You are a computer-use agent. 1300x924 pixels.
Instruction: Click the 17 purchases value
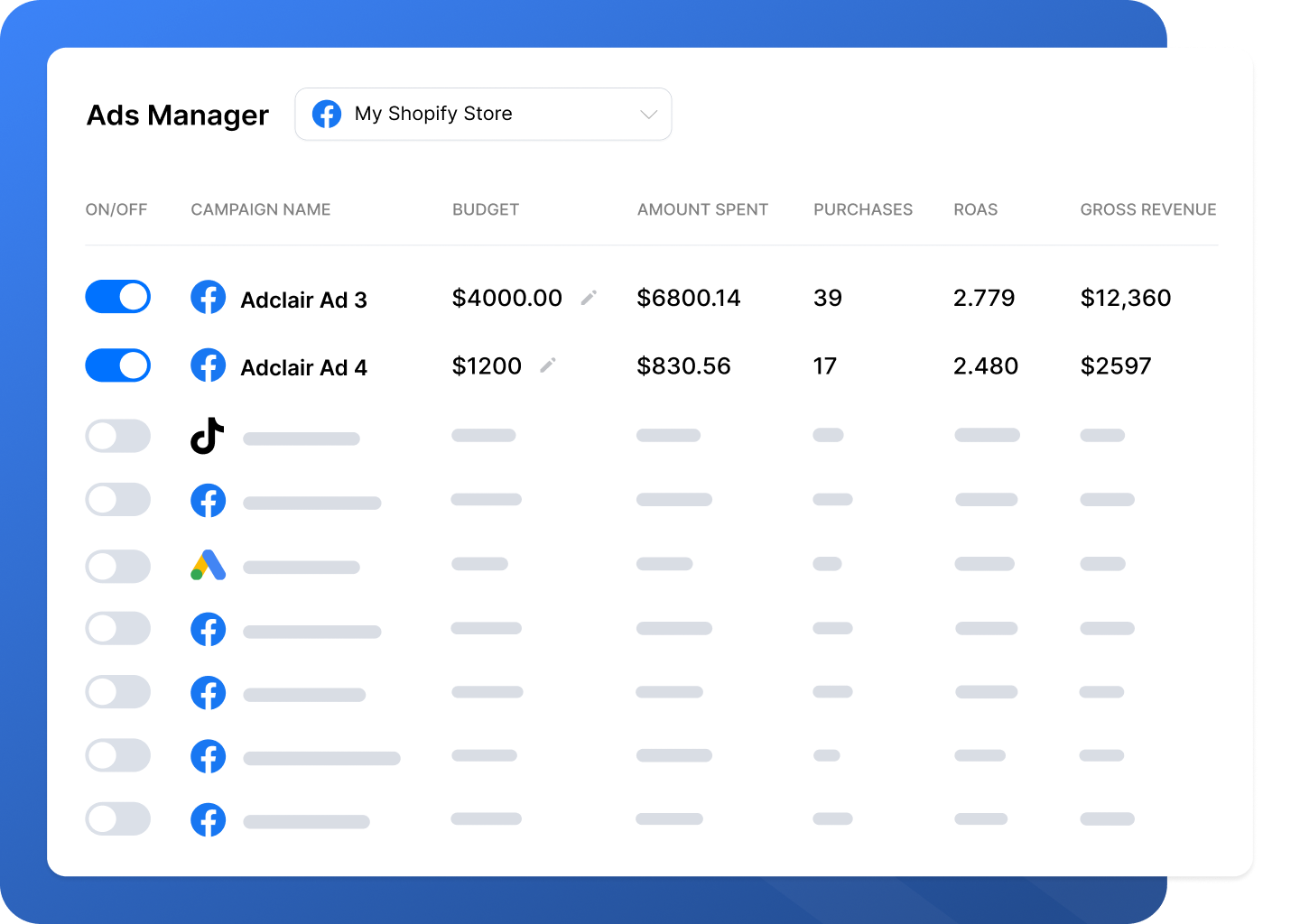point(825,365)
